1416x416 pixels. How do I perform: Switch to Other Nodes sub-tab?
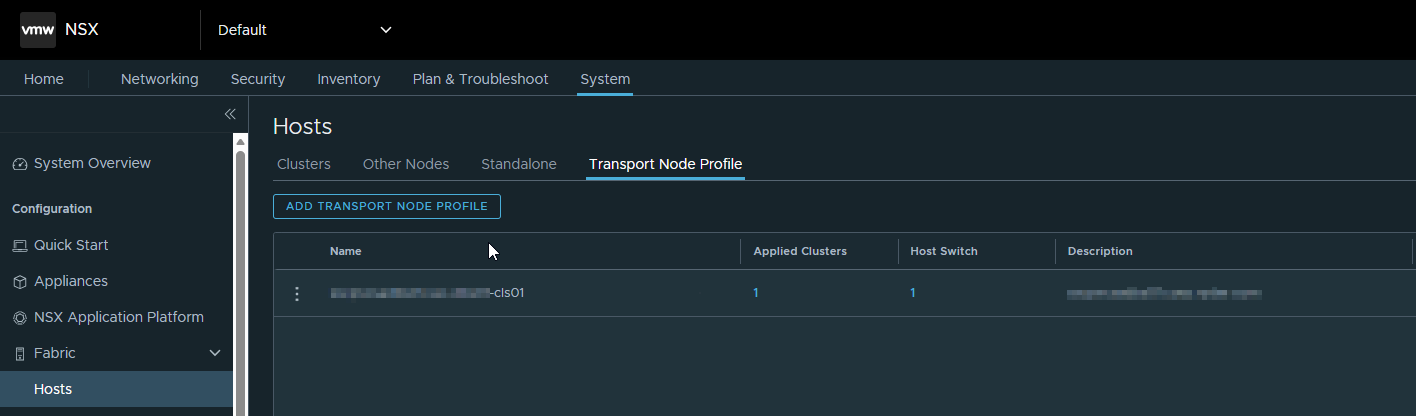point(405,164)
